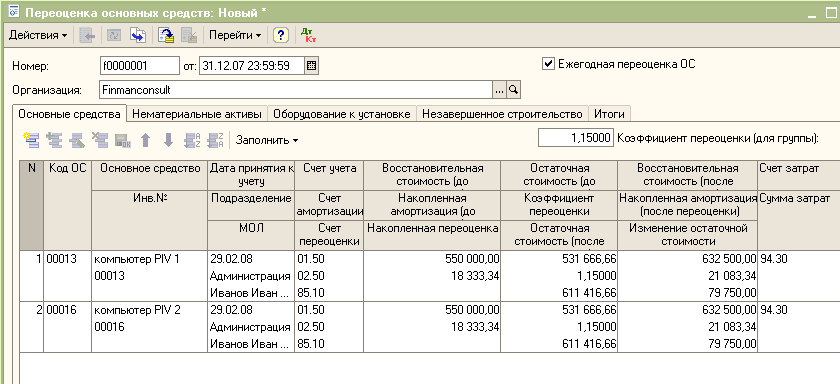Viewport: 840px width, 384px height.
Task: Click row 1 date cell 29.02.08
Action: (251, 260)
